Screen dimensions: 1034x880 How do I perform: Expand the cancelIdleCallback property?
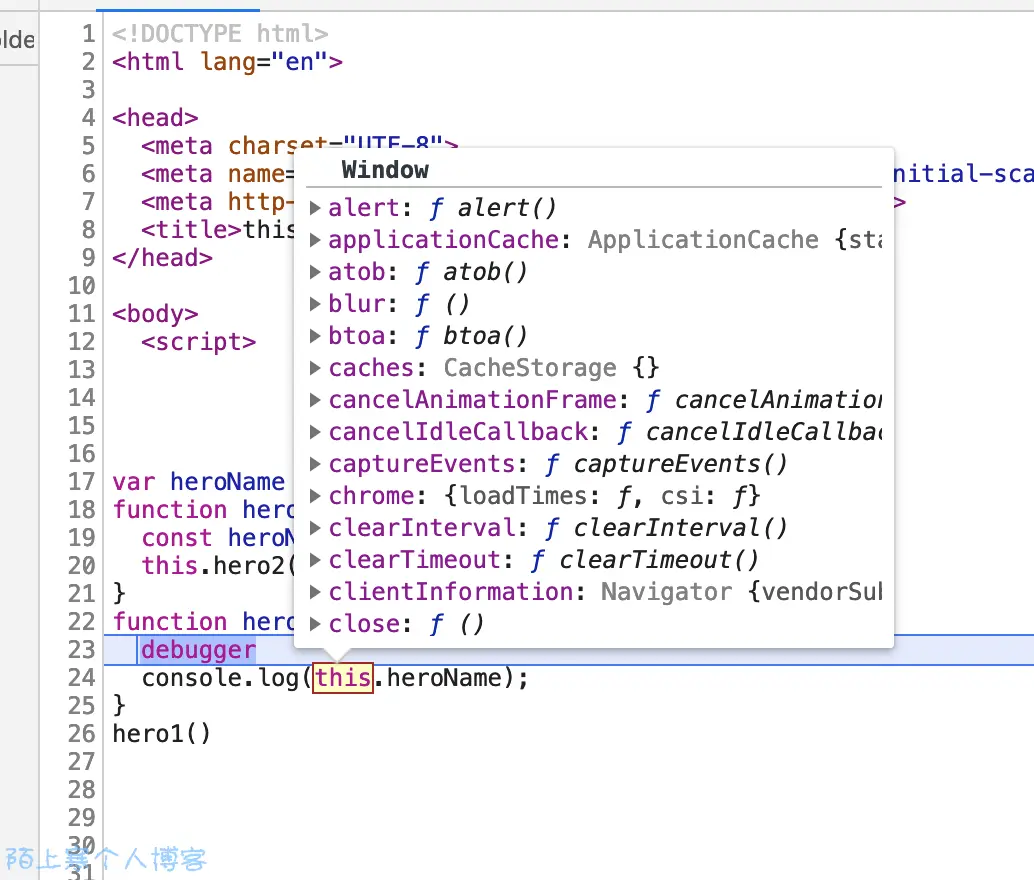click(315, 432)
